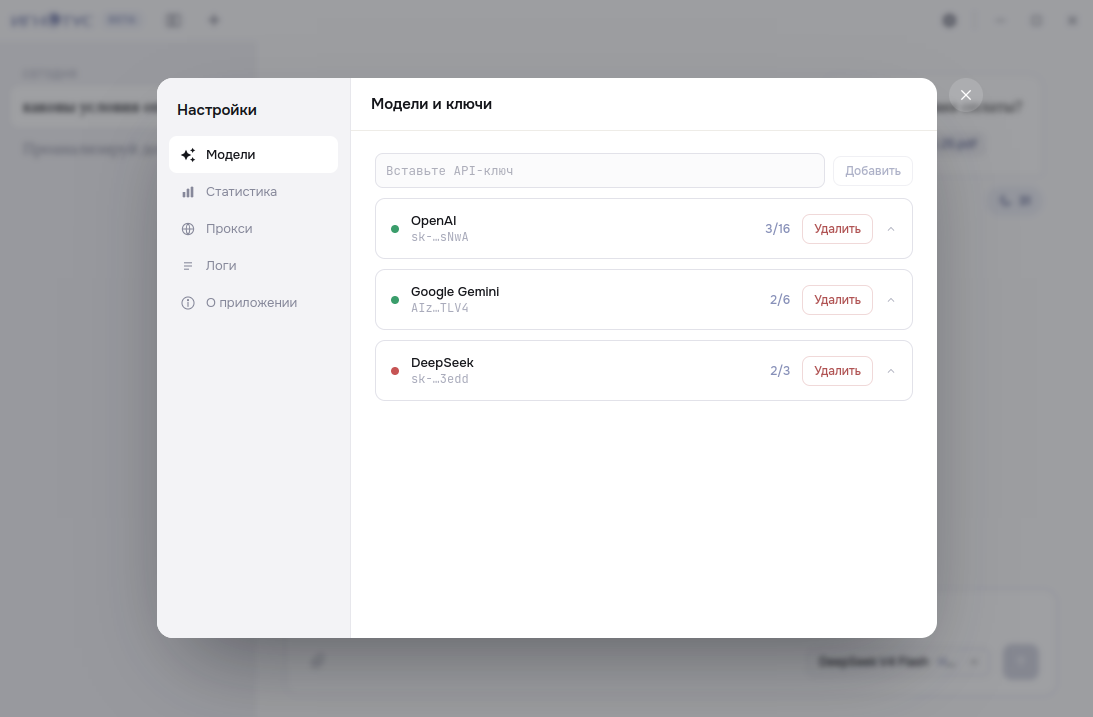1093x717 pixels.
Task: Collapse the Google Gemini card chevron
Action: [x=891, y=300]
